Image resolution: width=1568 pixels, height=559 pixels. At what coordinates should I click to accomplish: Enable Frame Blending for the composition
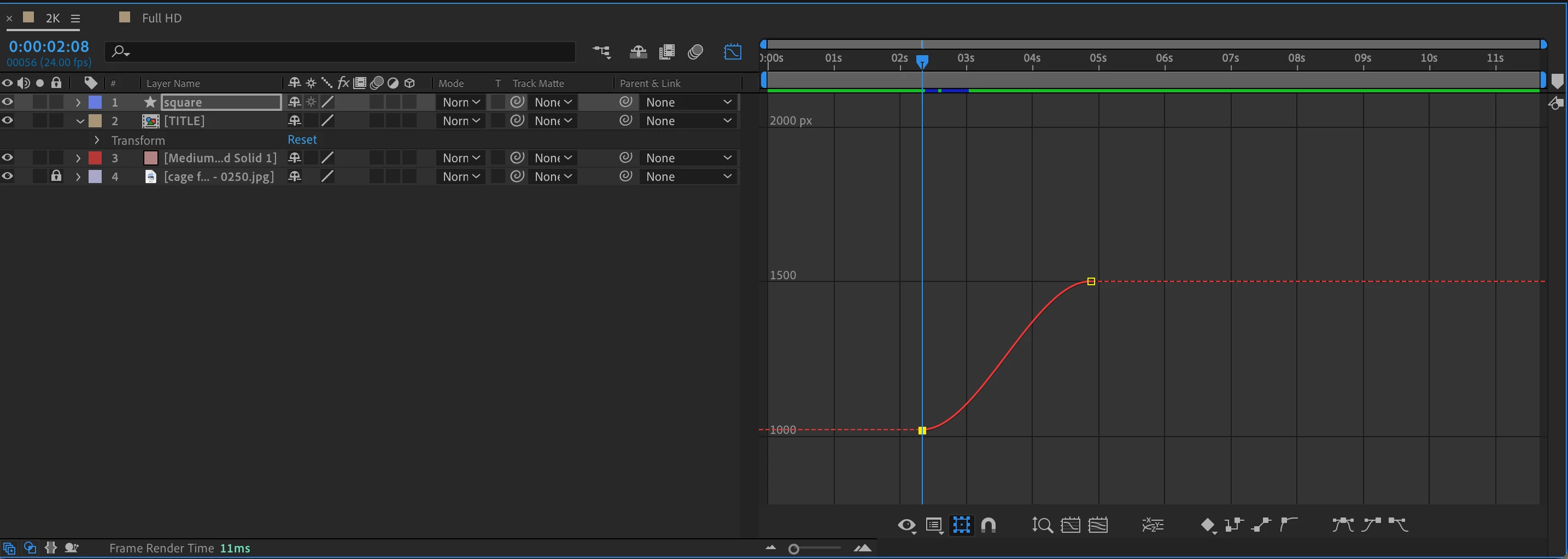coord(667,52)
